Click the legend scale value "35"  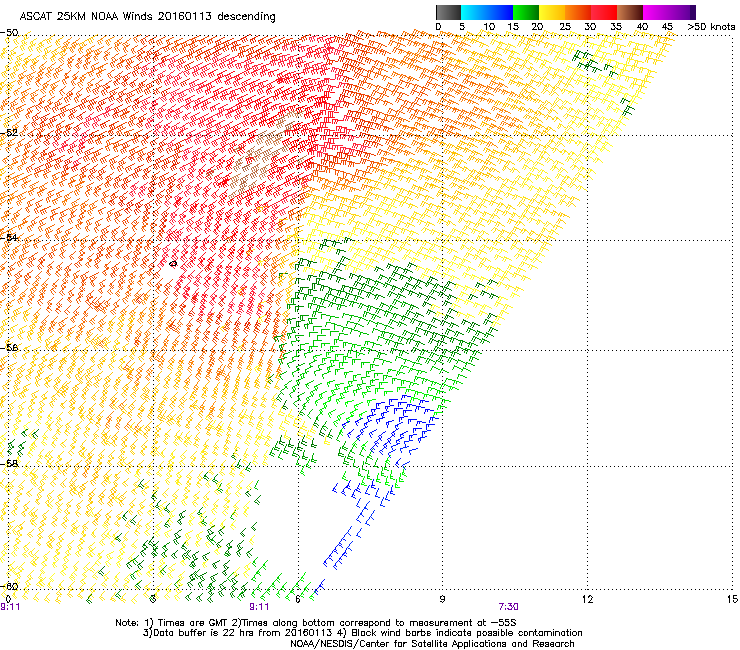[x=616, y=27]
